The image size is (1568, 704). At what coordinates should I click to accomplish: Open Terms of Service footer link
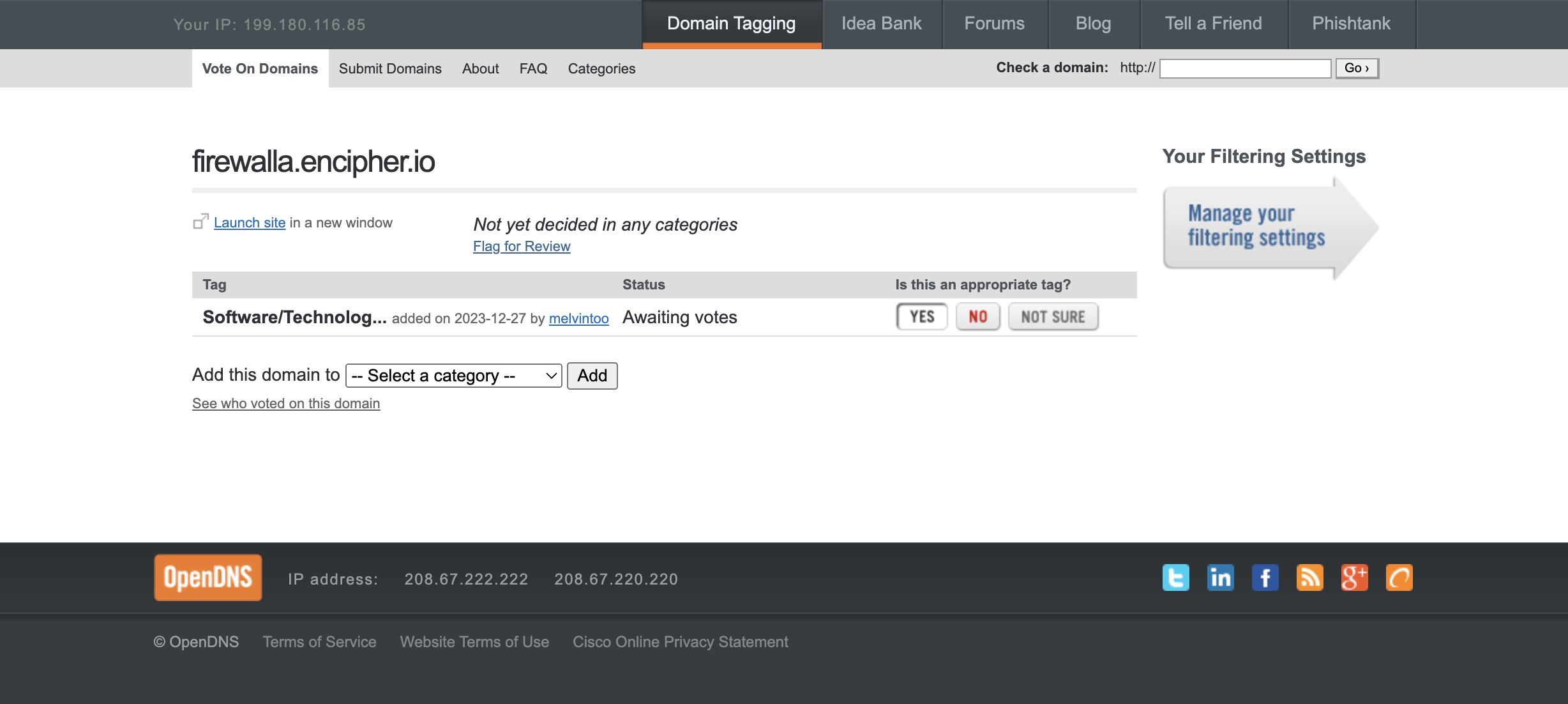[x=320, y=642]
